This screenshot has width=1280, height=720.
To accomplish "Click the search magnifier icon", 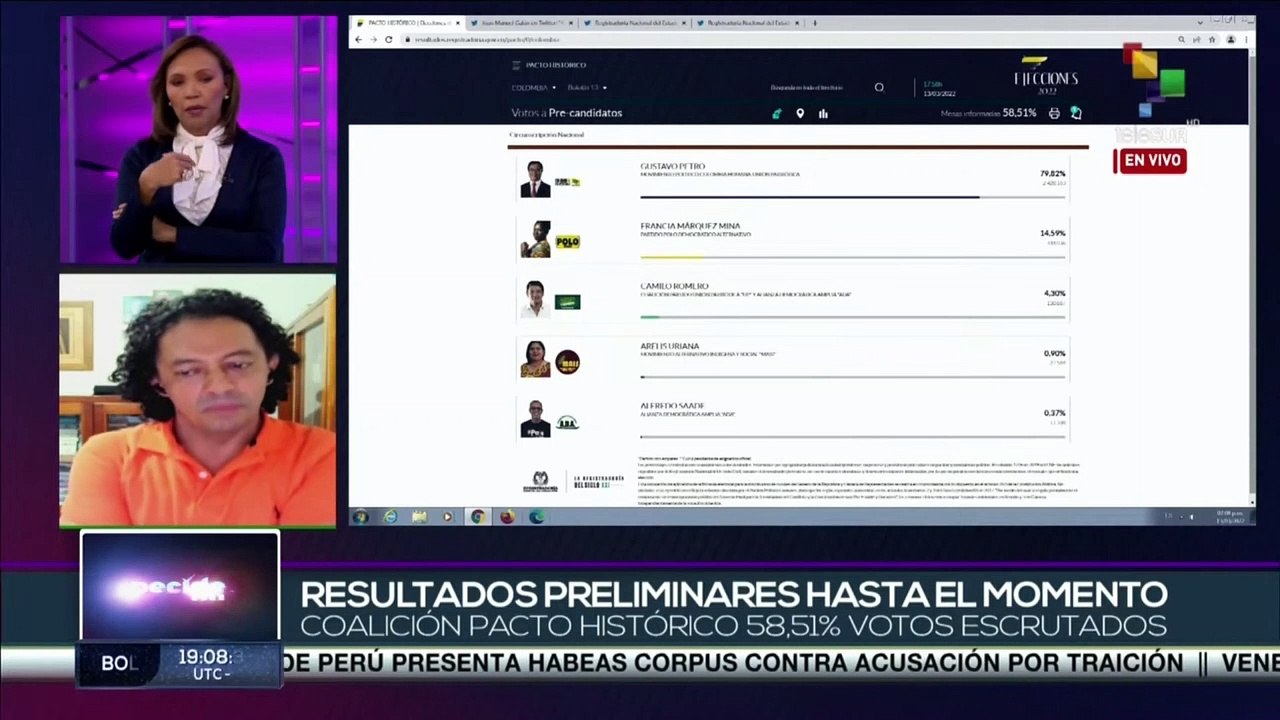I will 879,87.
